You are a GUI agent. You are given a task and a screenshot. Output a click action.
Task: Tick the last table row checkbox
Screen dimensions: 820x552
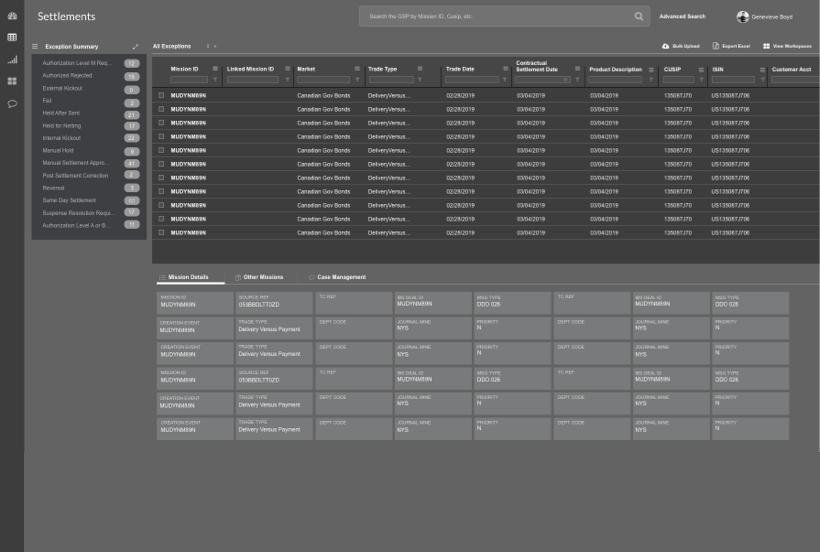(x=161, y=232)
